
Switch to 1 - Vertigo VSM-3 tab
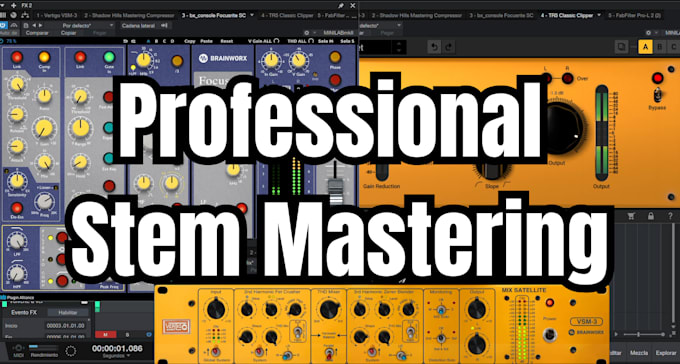point(57,15)
